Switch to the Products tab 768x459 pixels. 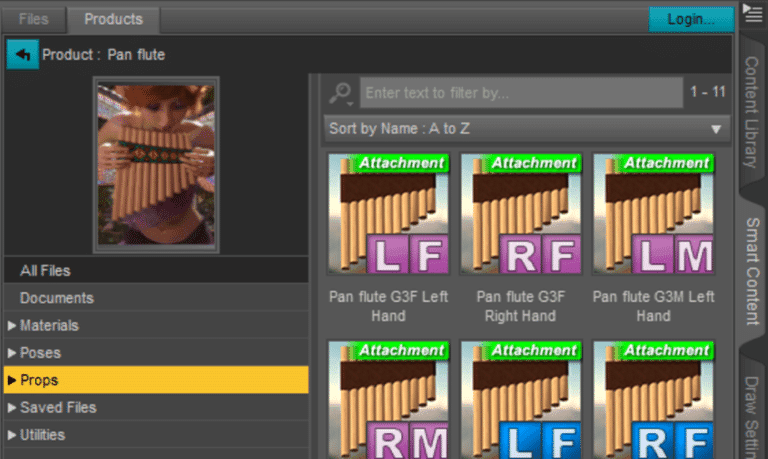(113, 18)
